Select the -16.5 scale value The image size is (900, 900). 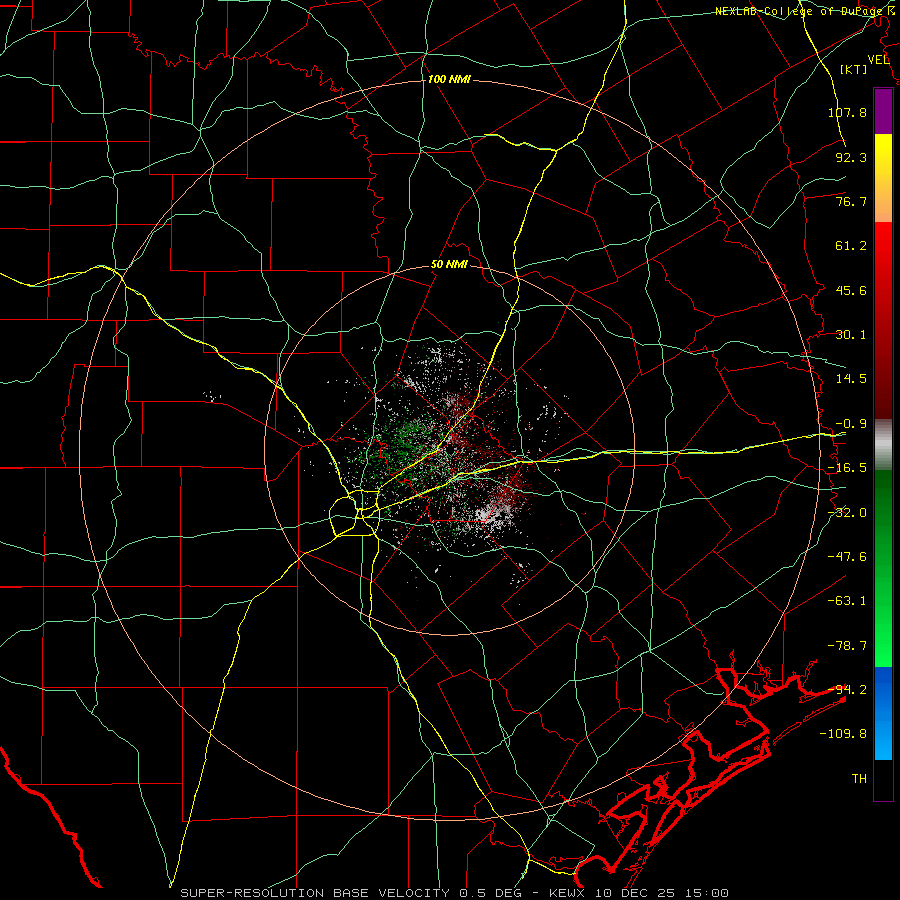(x=847, y=468)
